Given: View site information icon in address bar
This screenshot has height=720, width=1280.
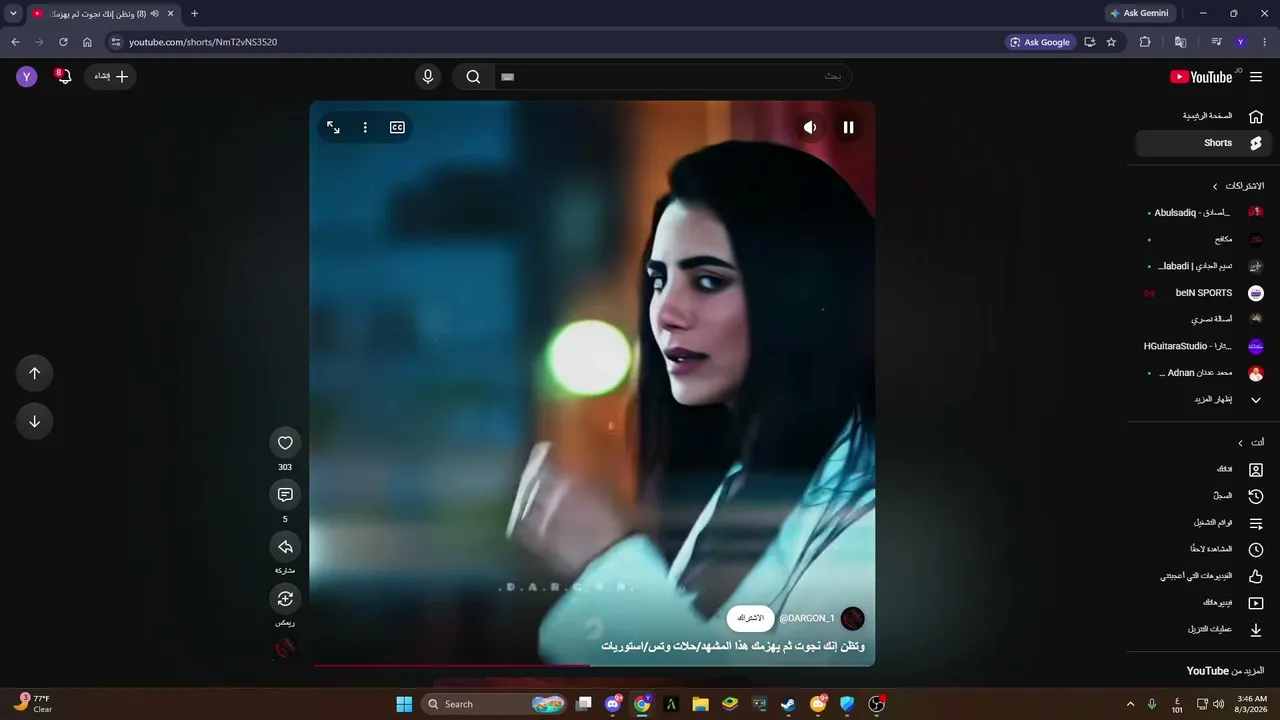Looking at the screenshot, I should click(x=115, y=42).
